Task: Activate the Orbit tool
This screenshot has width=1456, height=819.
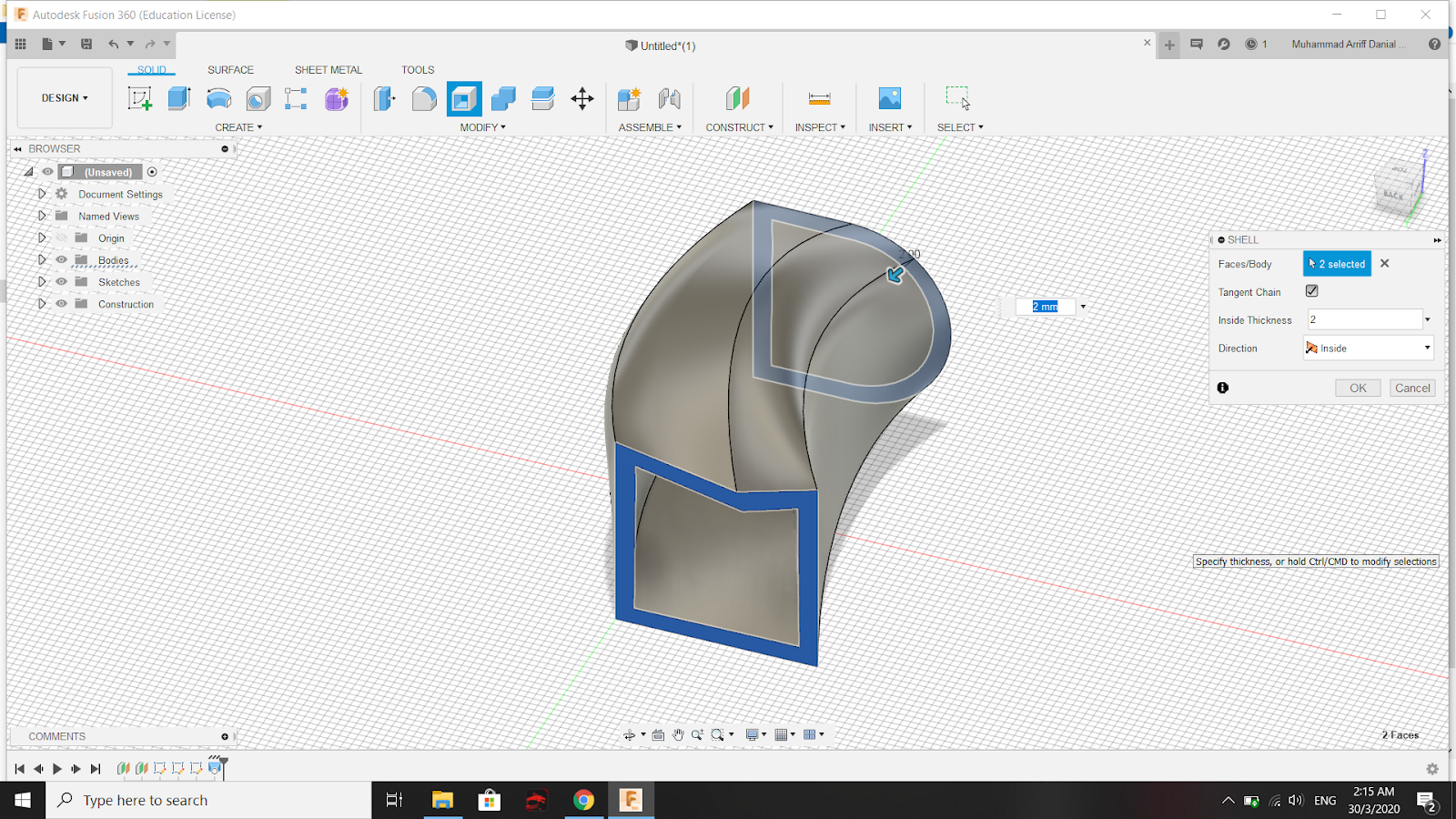Action: [629, 734]
